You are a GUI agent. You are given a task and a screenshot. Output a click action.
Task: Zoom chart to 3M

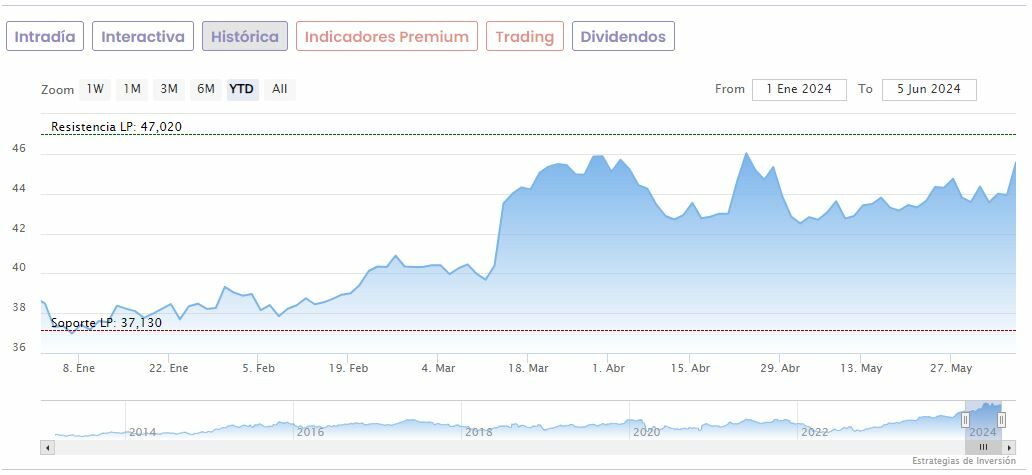[x=169, y=89]
